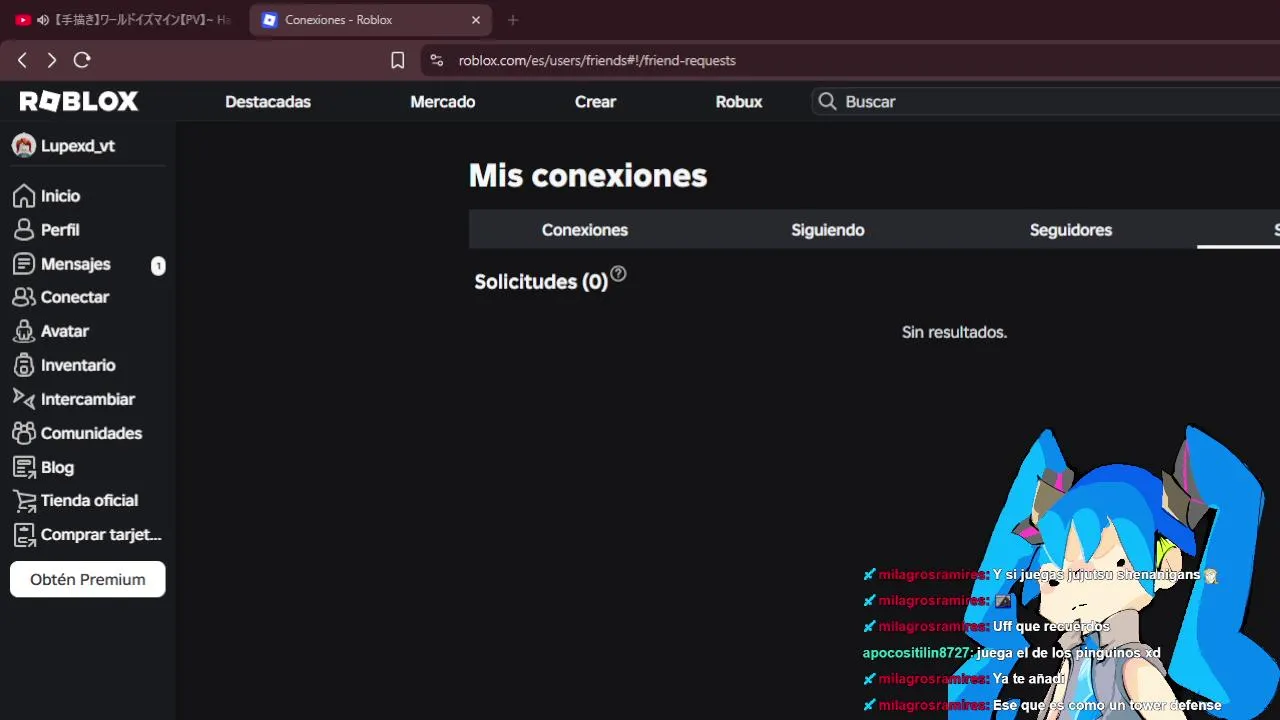Image resolution: width=1280 pixels, height=720 pixels.
Task: Bookmark this page
Action: point(397,60)
